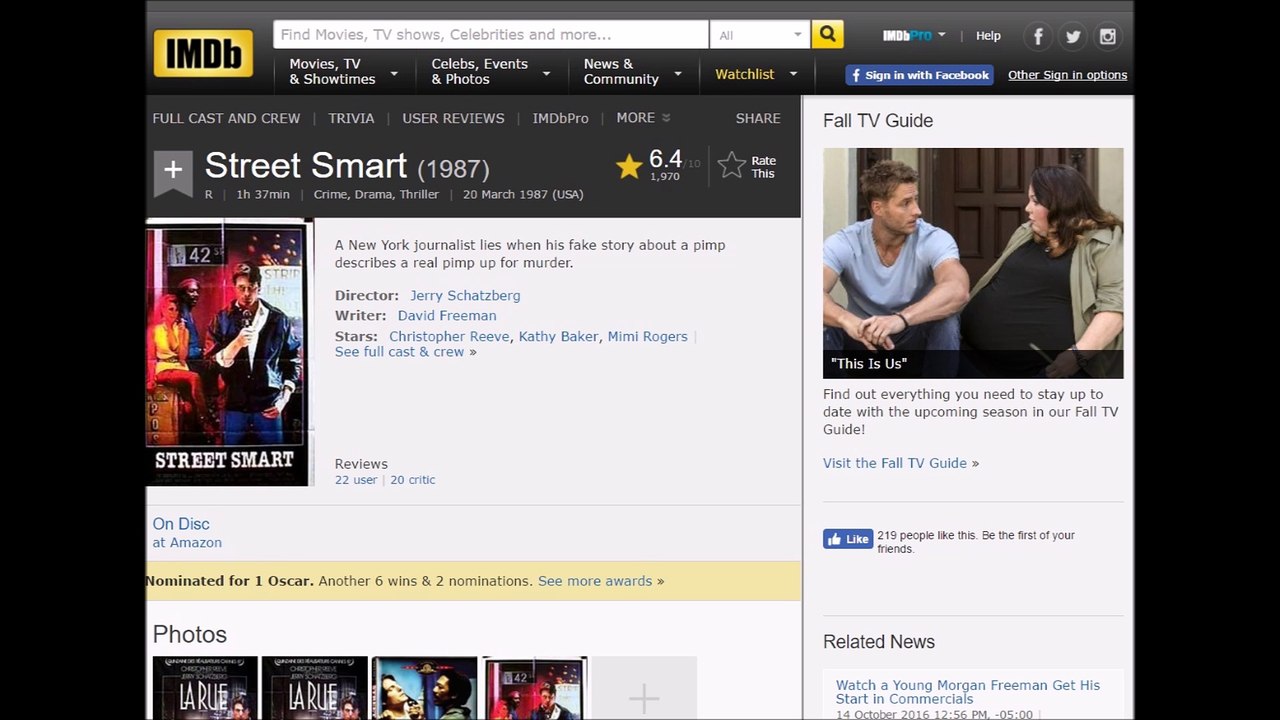Open the This Is Us promo image

pyautogui.click(x=973, y=263)
